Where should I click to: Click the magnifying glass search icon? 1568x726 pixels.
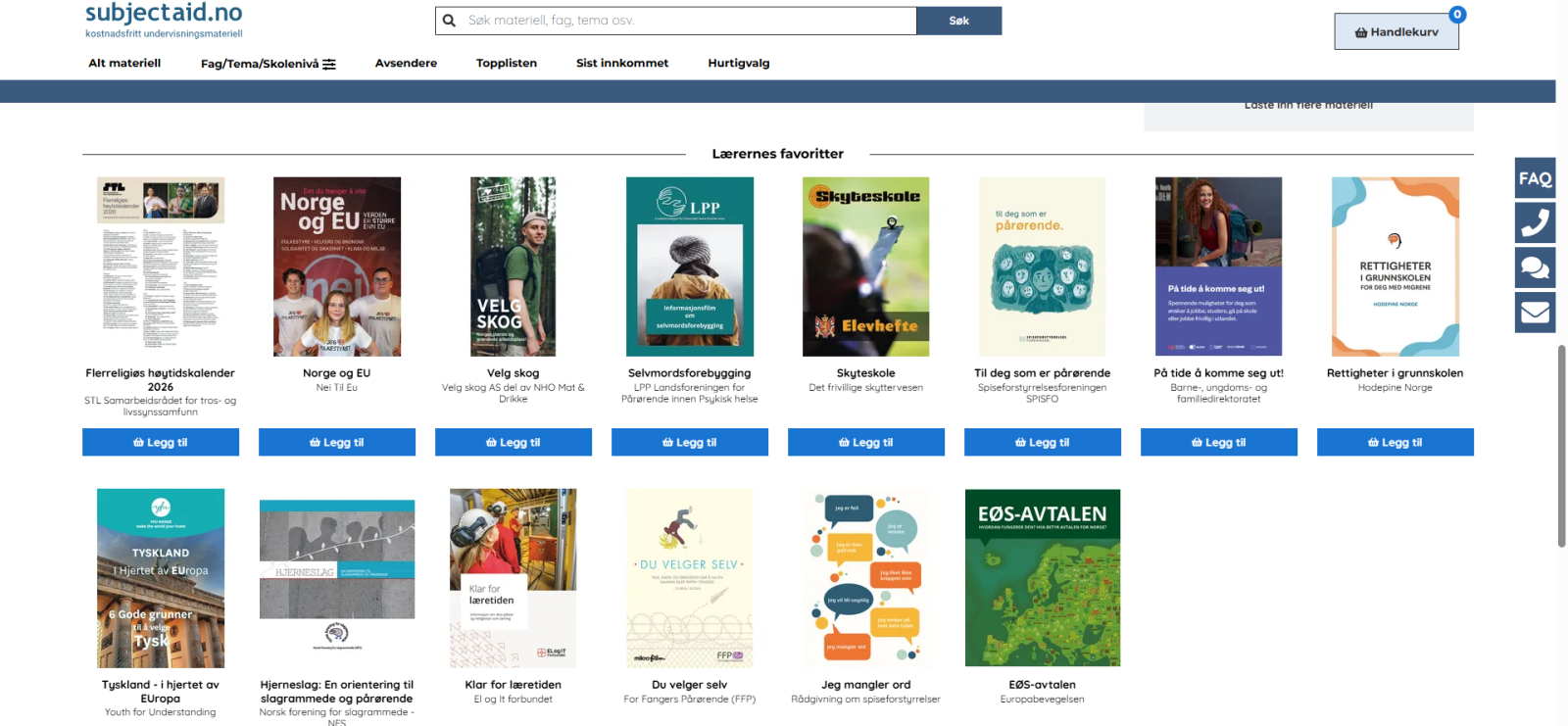pyautogui.click(x=449, y=21)
